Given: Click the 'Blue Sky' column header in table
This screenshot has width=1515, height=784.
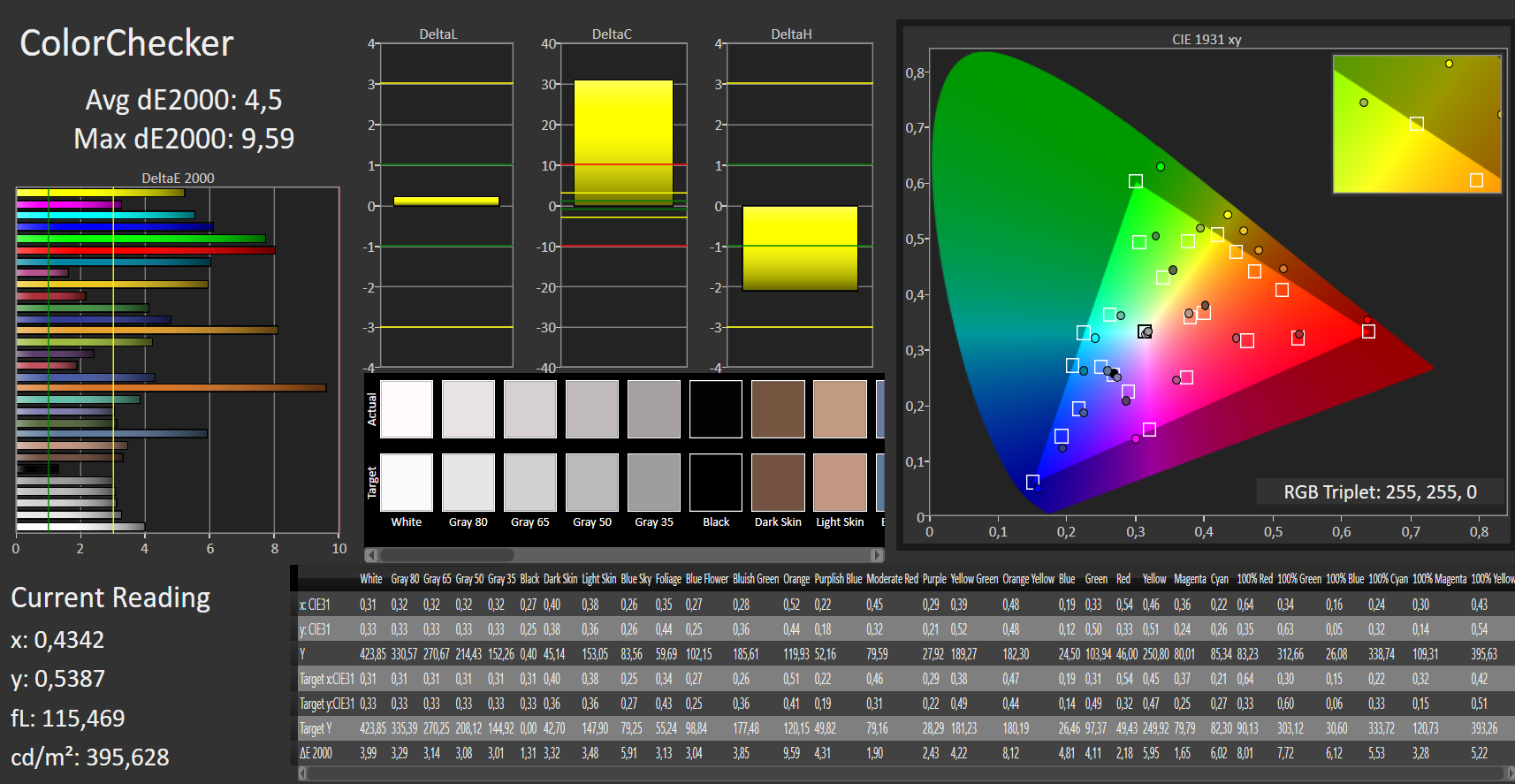Looking at the screenshot, I should [x=636, y=579].
